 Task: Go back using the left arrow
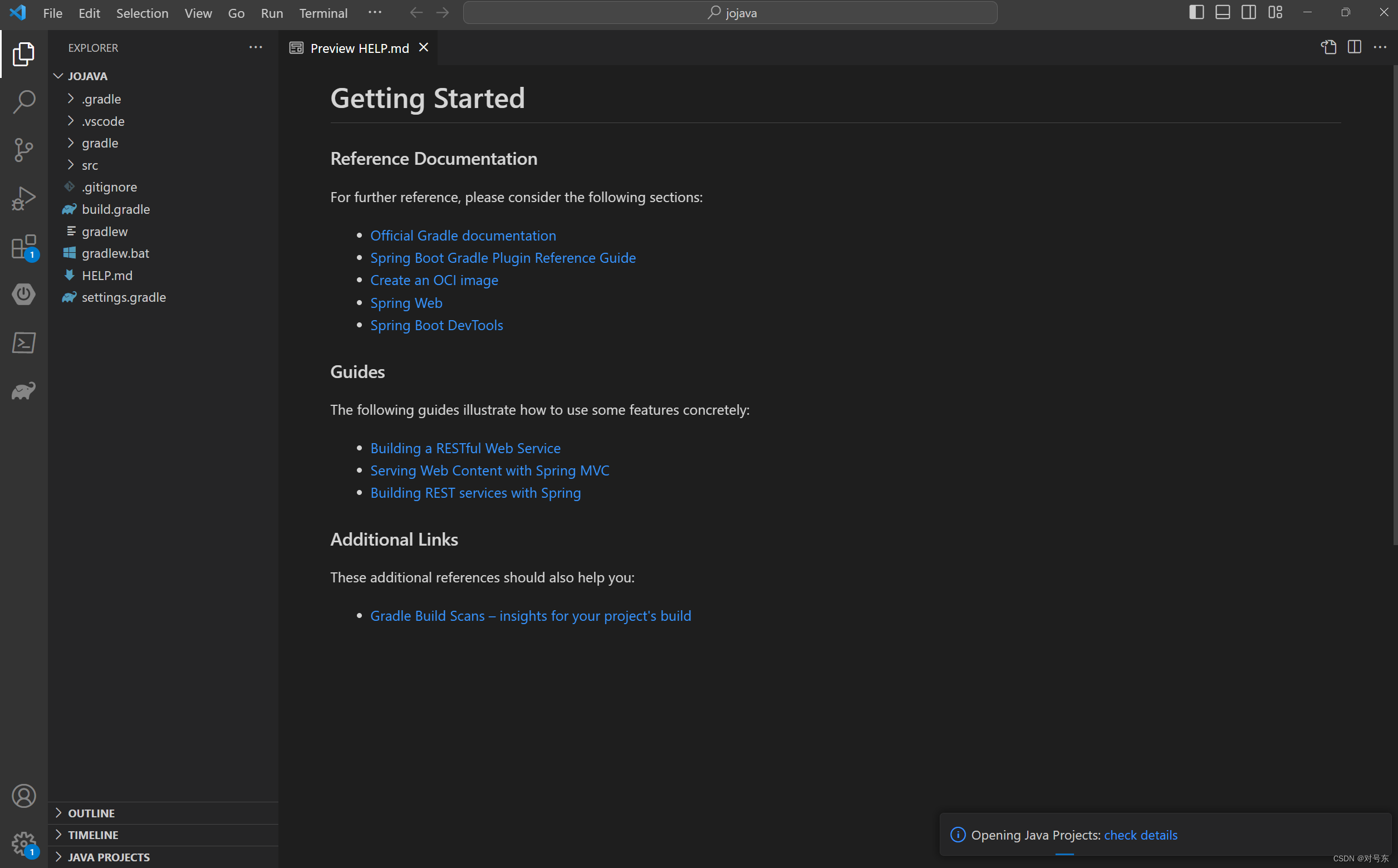[x=416, y=13]
